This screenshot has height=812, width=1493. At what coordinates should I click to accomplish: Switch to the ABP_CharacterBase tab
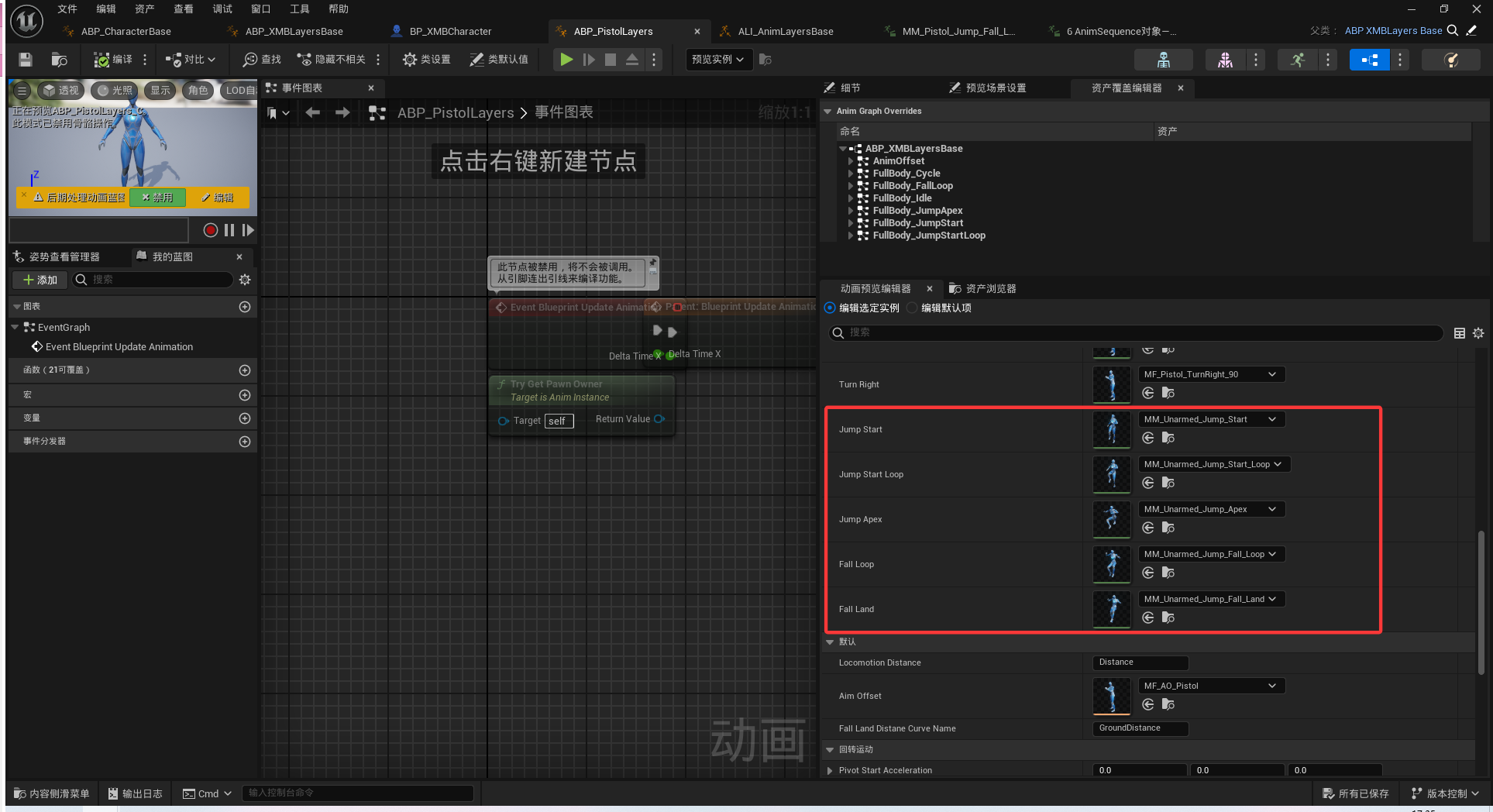126,31
